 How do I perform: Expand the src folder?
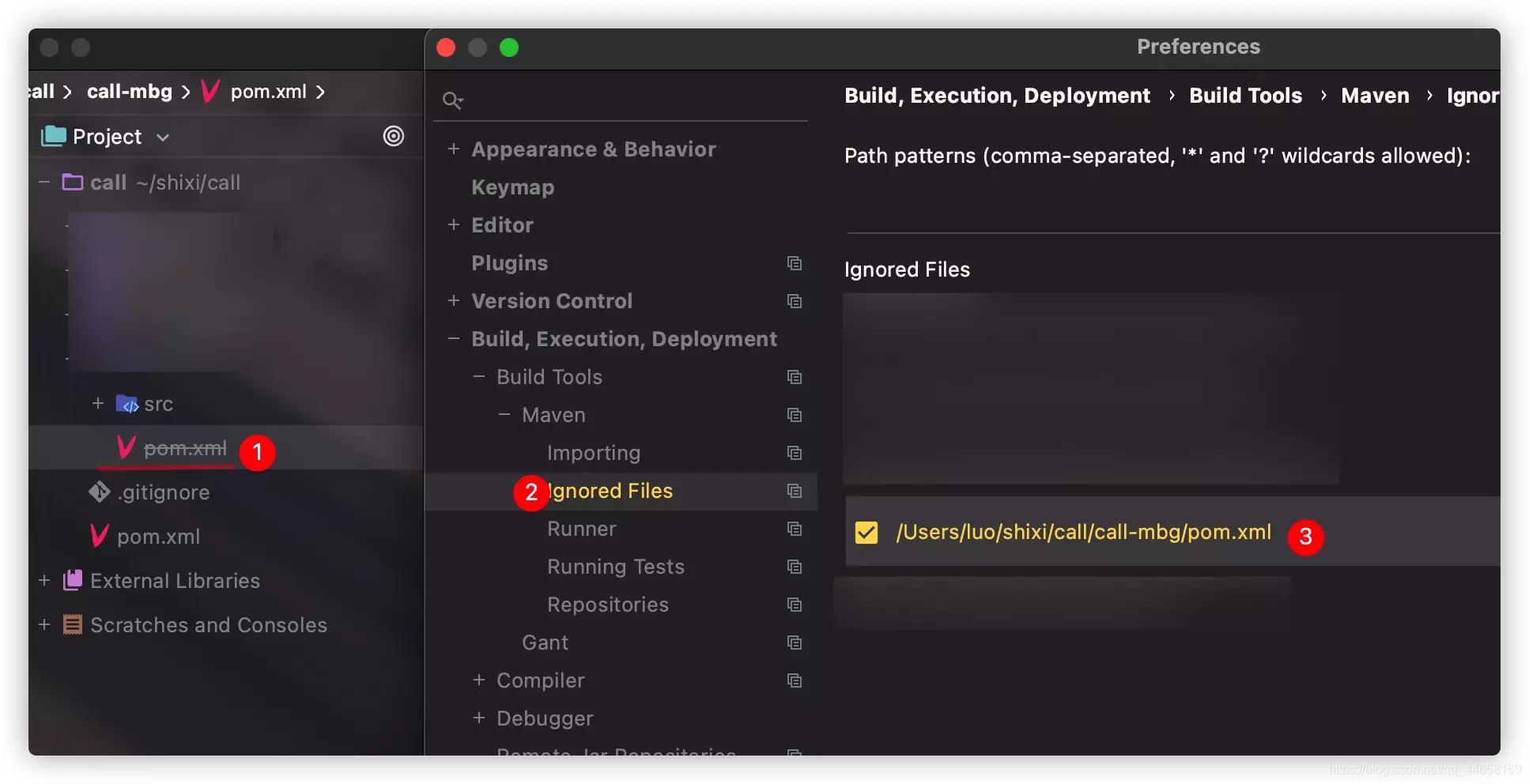(98, 403)
